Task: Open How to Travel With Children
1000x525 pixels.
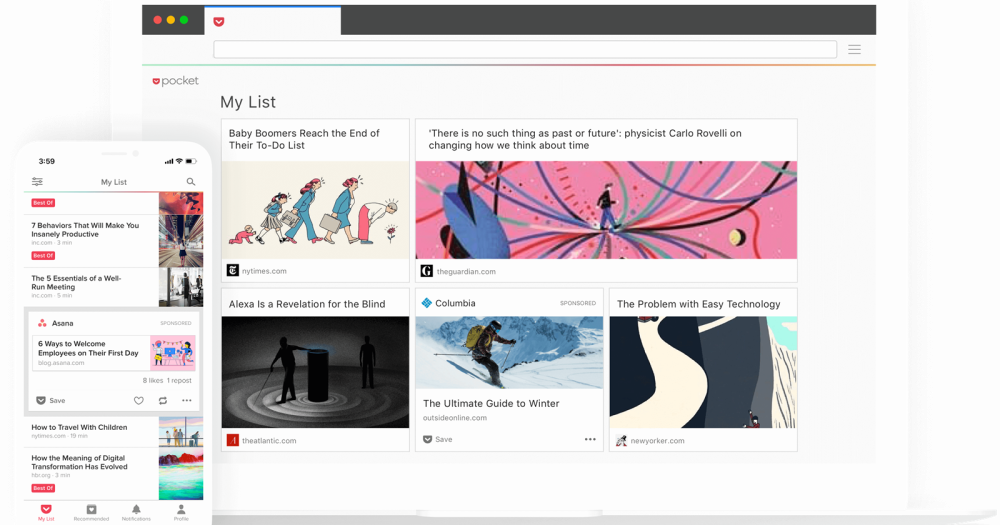Action: click(x=79, y=427)
